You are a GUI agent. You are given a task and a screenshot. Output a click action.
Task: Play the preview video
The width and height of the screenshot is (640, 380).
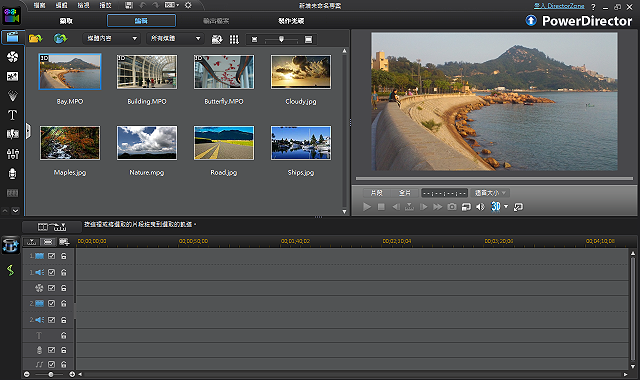(x=367, y=207)
